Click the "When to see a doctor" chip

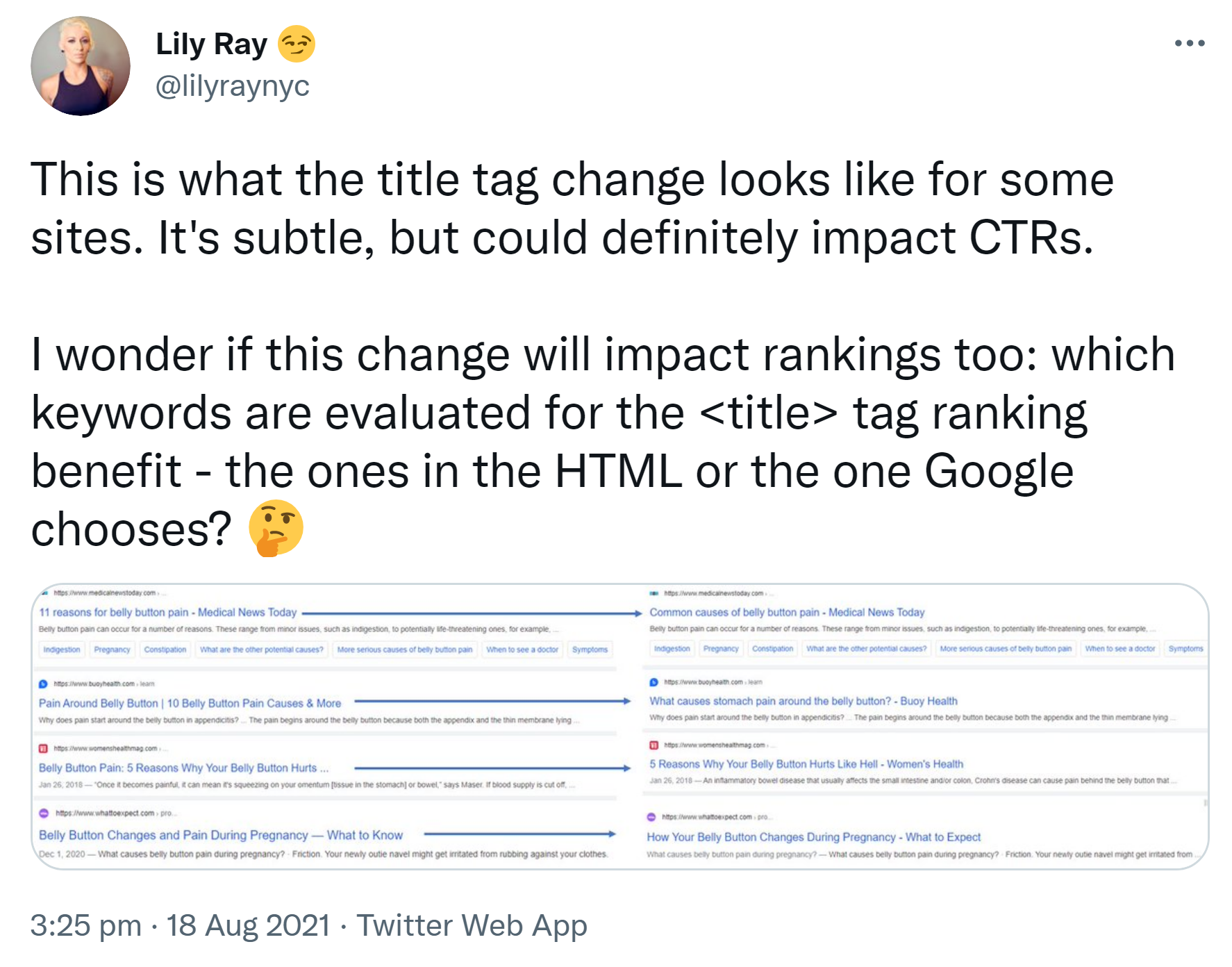tap(522, 650)
